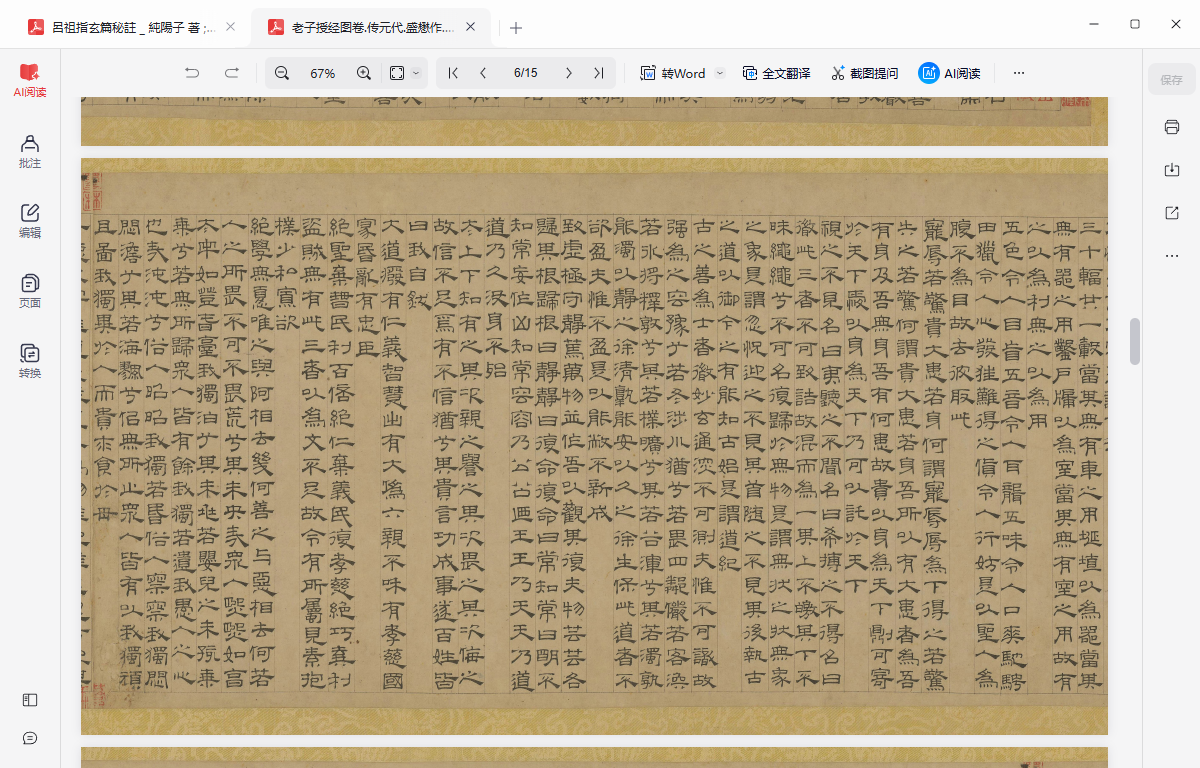Toggle the sidebar layout icon at bottom left
This screenshot has height=768, width=1200.
[x=30, y=700]
